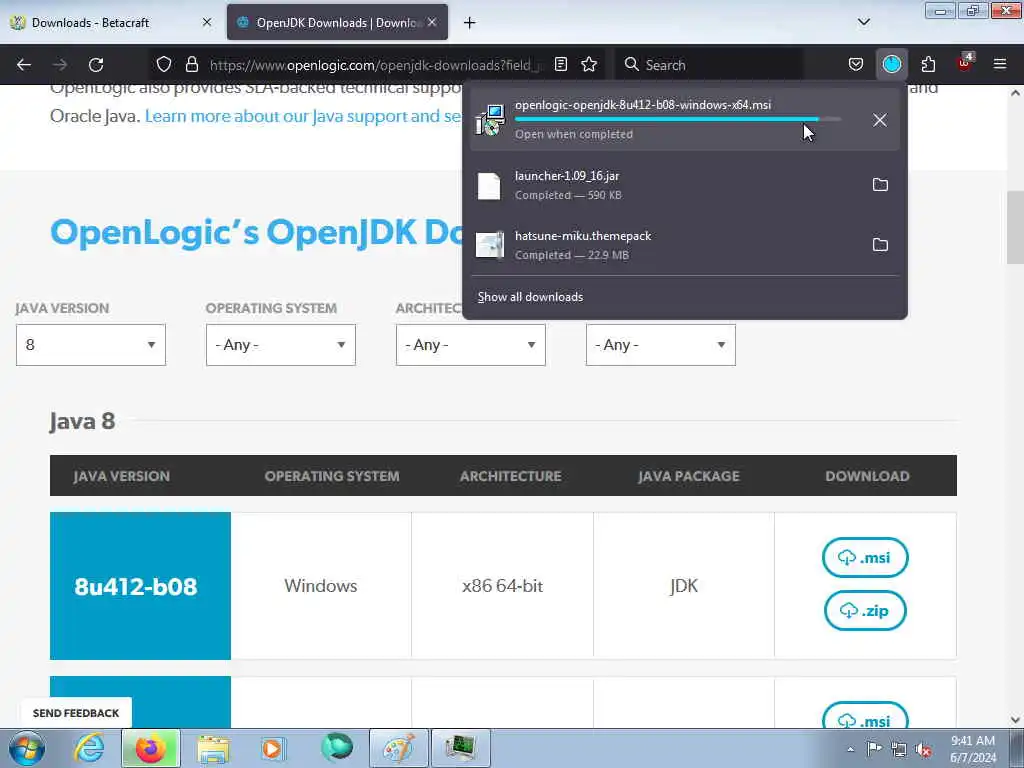
Task: Click the forward navigation arrow
Action: (x=60, y=65)
